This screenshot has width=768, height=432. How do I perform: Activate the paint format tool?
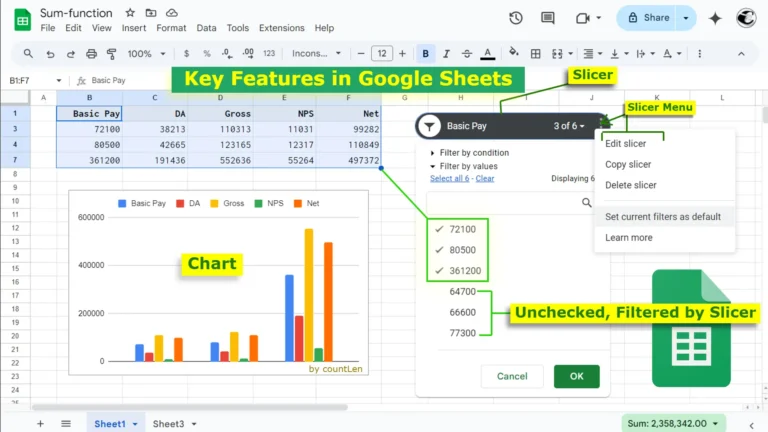tap(112, 54)
